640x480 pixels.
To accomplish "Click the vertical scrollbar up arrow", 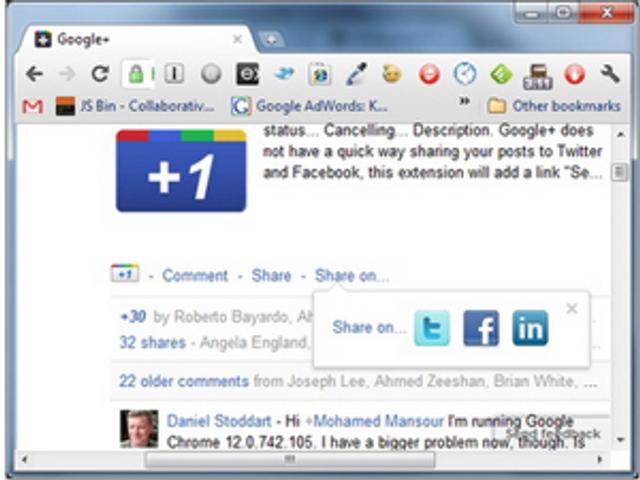I will click(620, 134).
